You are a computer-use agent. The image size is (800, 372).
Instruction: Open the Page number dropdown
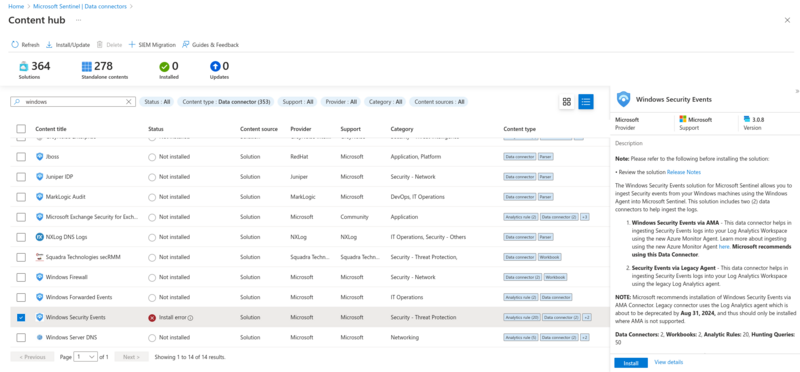click(x=85, y=357)
